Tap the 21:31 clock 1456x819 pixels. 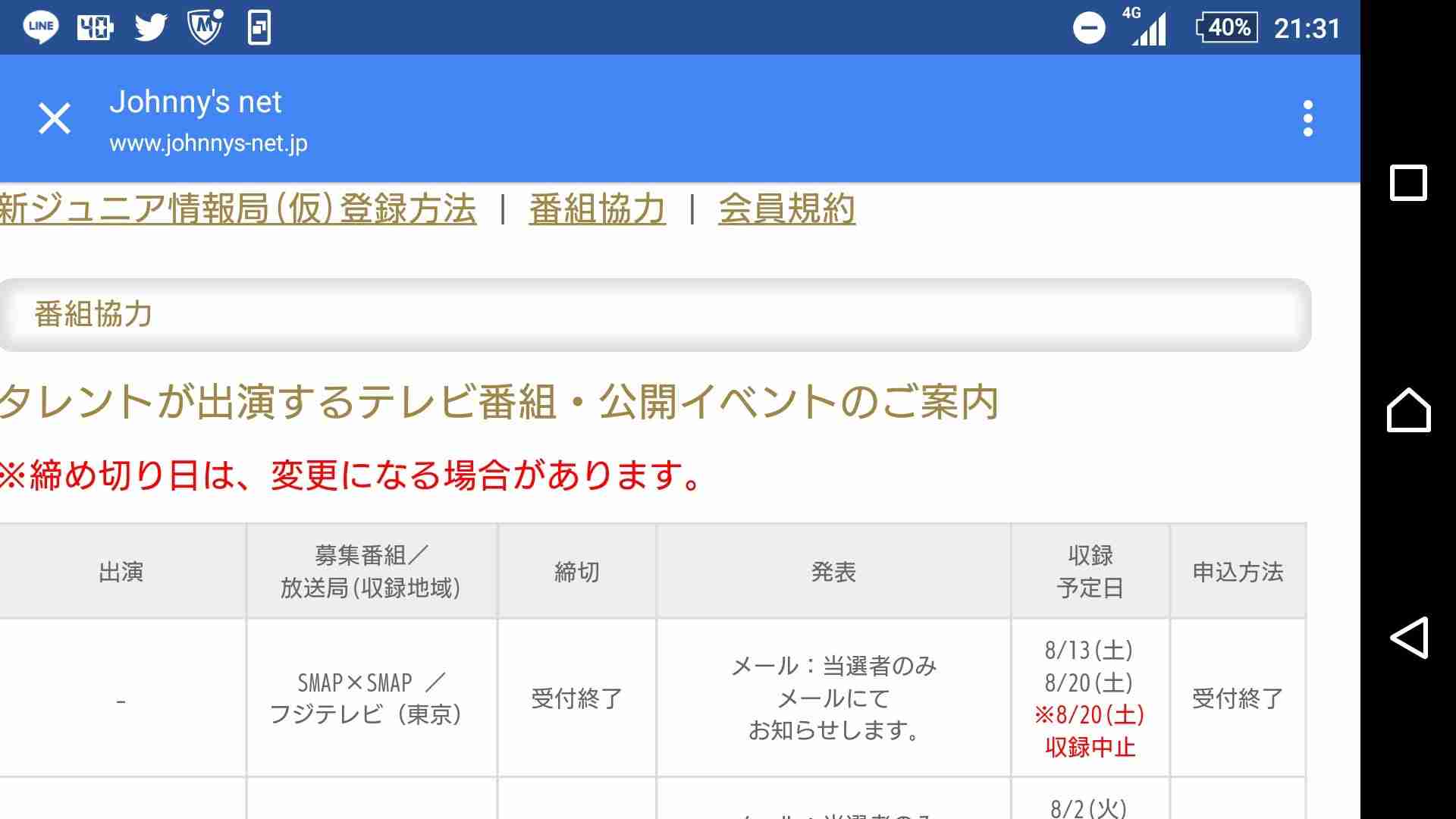click(x=1307, y=29)
